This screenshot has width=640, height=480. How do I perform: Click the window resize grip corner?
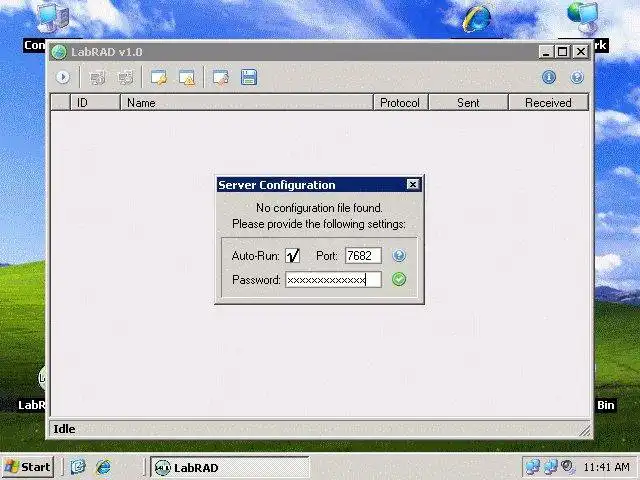tap(584, 431)
